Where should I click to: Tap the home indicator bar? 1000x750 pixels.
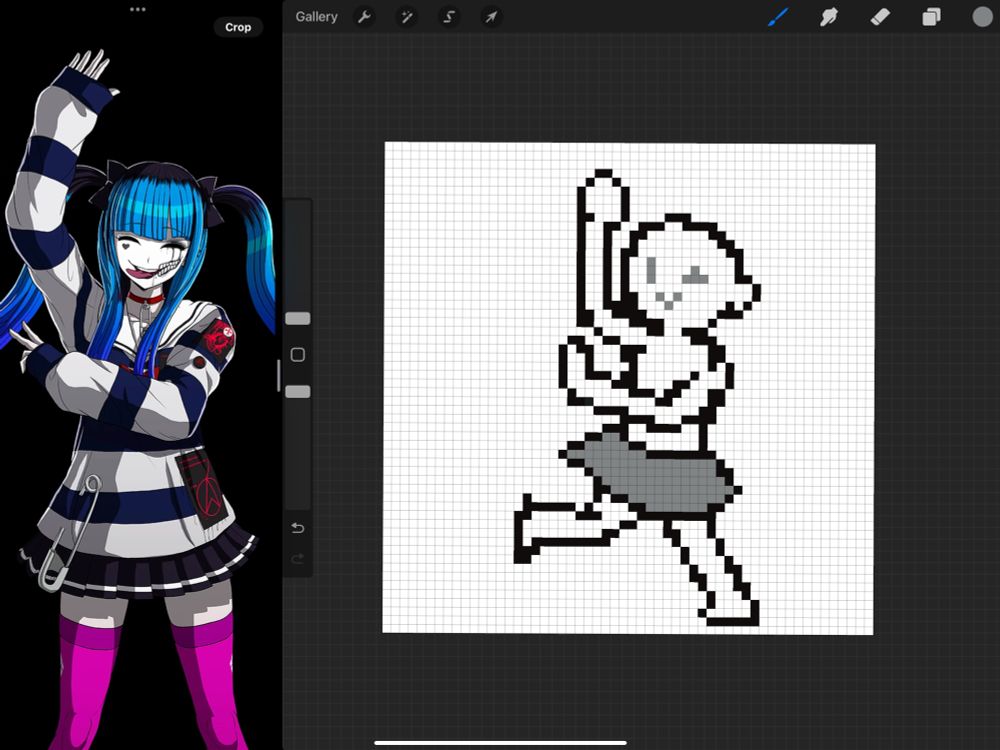(500, 742)
